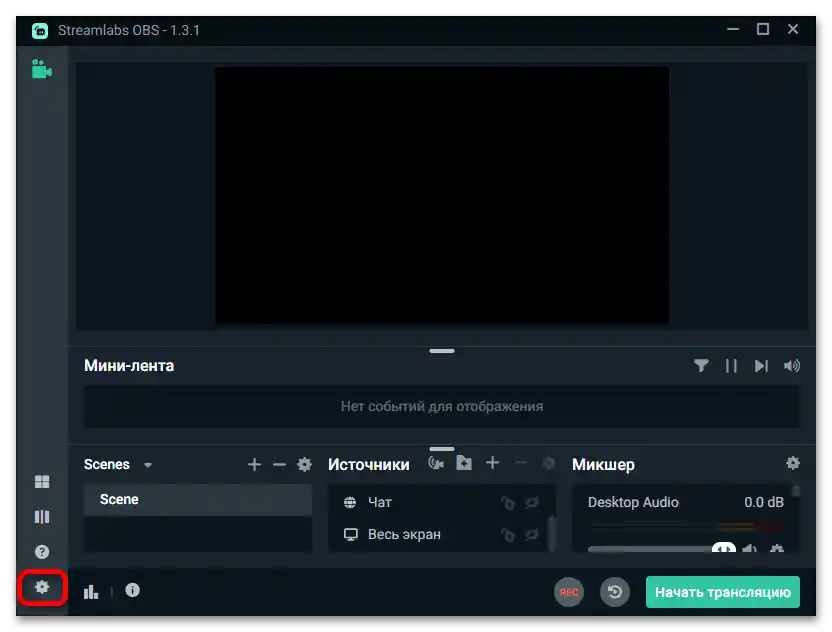Image resolution: width=832 pixels, height=632 pixels.
Task: Maximize the Streamlabs OBS window
Action: tap(763, 29)
